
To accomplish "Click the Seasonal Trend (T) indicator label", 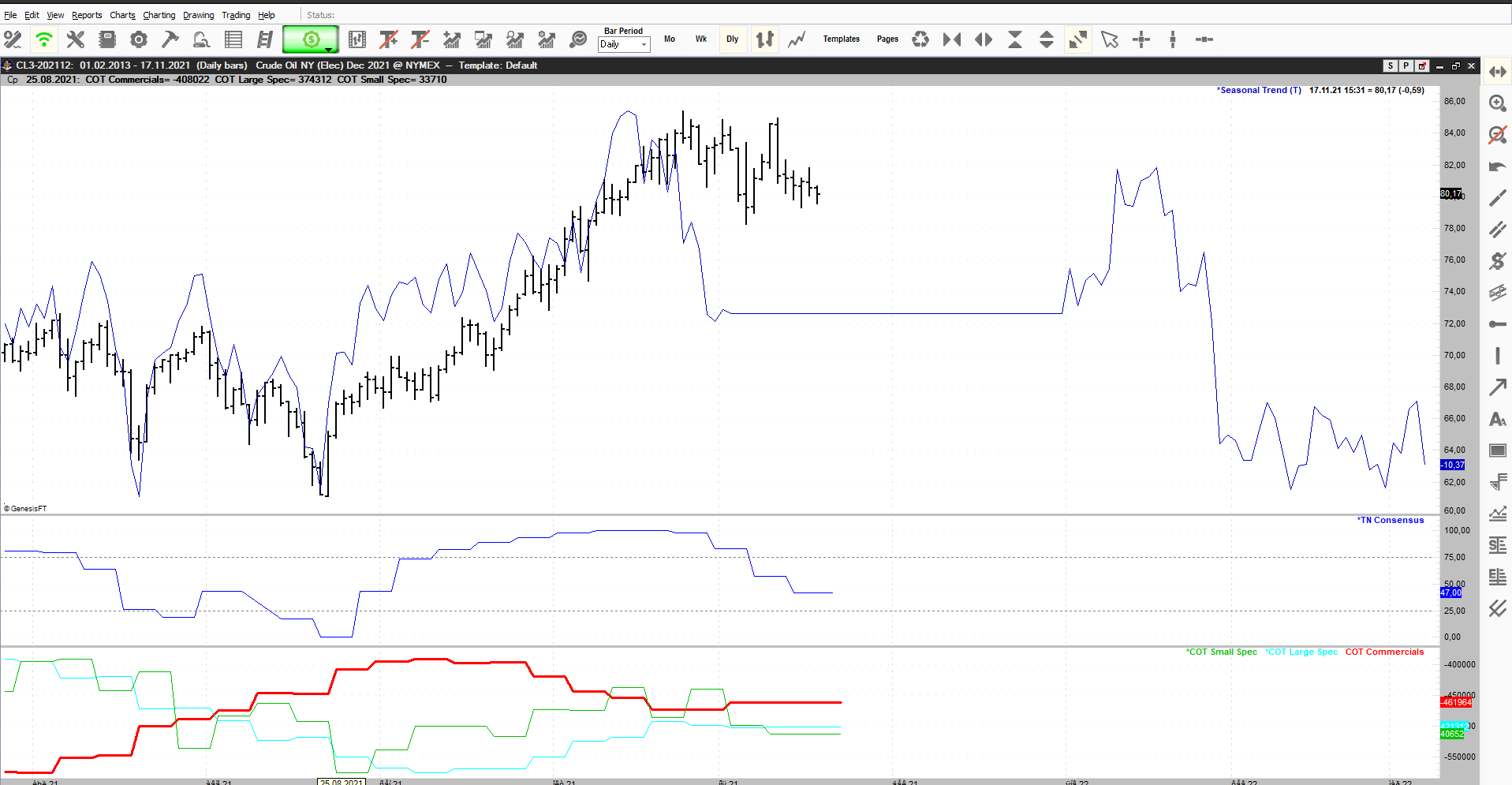I will (1259, 90).
